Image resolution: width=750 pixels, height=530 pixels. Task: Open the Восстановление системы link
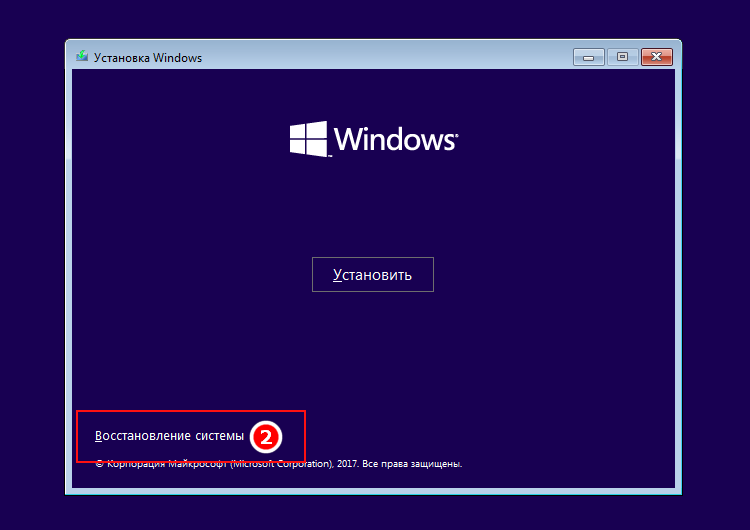tap(169, 436)
